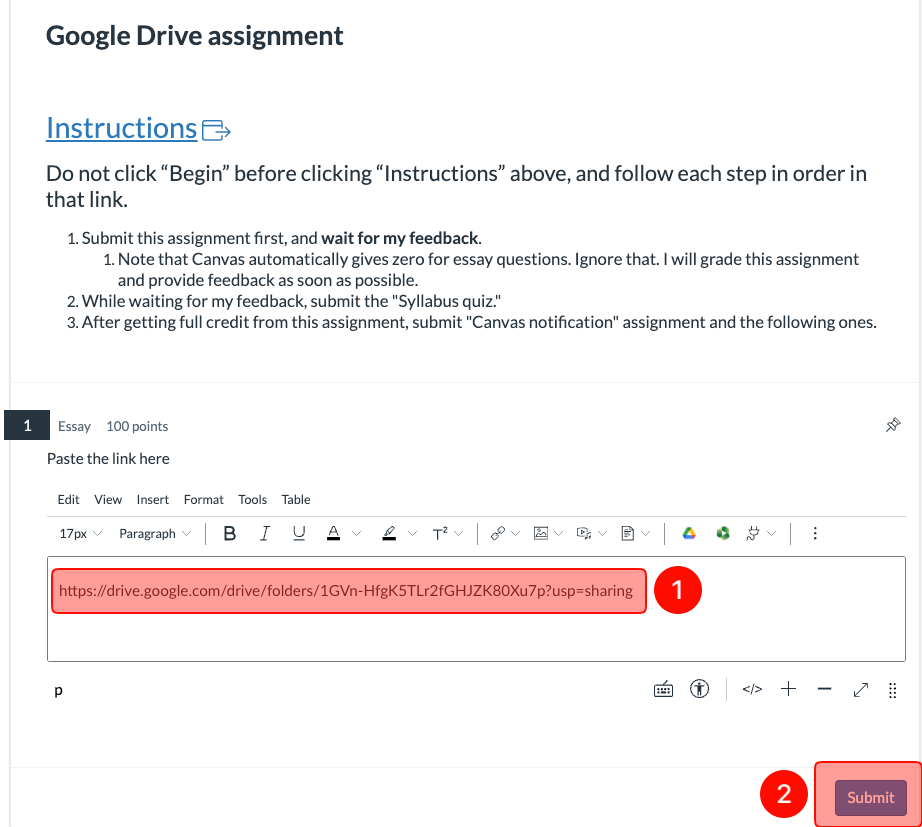Open the accessibility checker icon

[x=700, y=689]
